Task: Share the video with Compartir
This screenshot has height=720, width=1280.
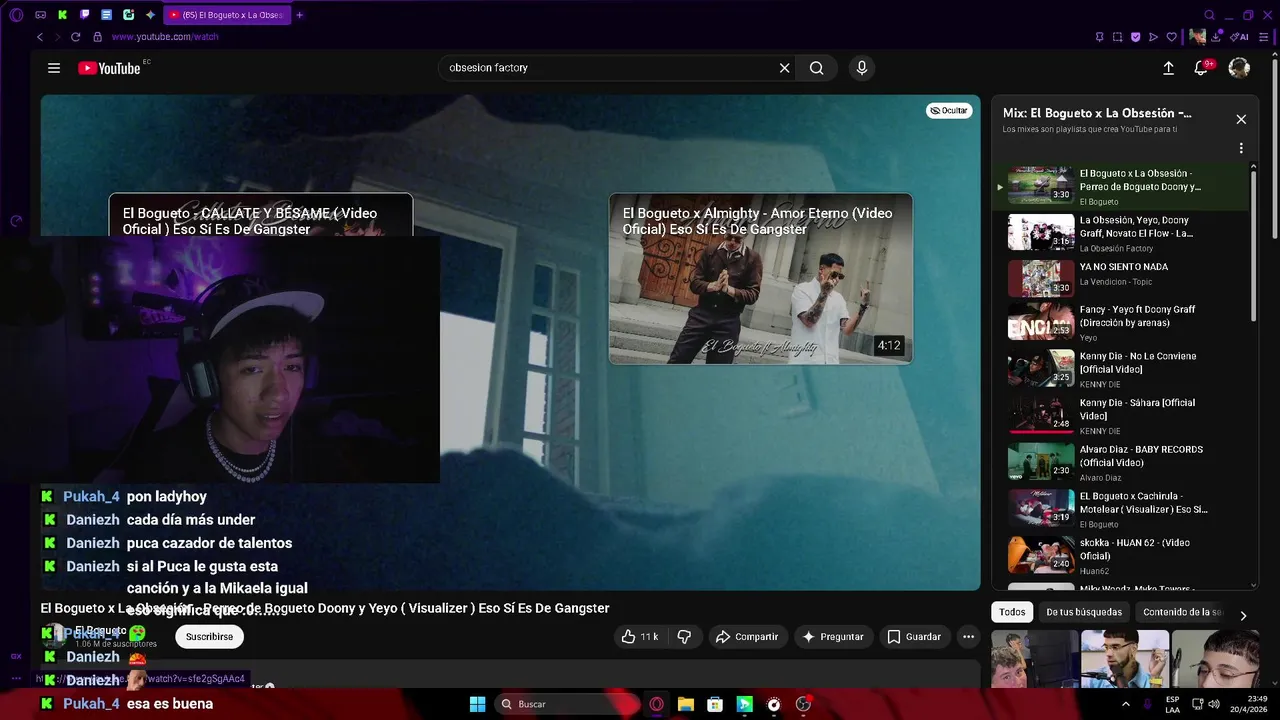Action: [746, 637]
